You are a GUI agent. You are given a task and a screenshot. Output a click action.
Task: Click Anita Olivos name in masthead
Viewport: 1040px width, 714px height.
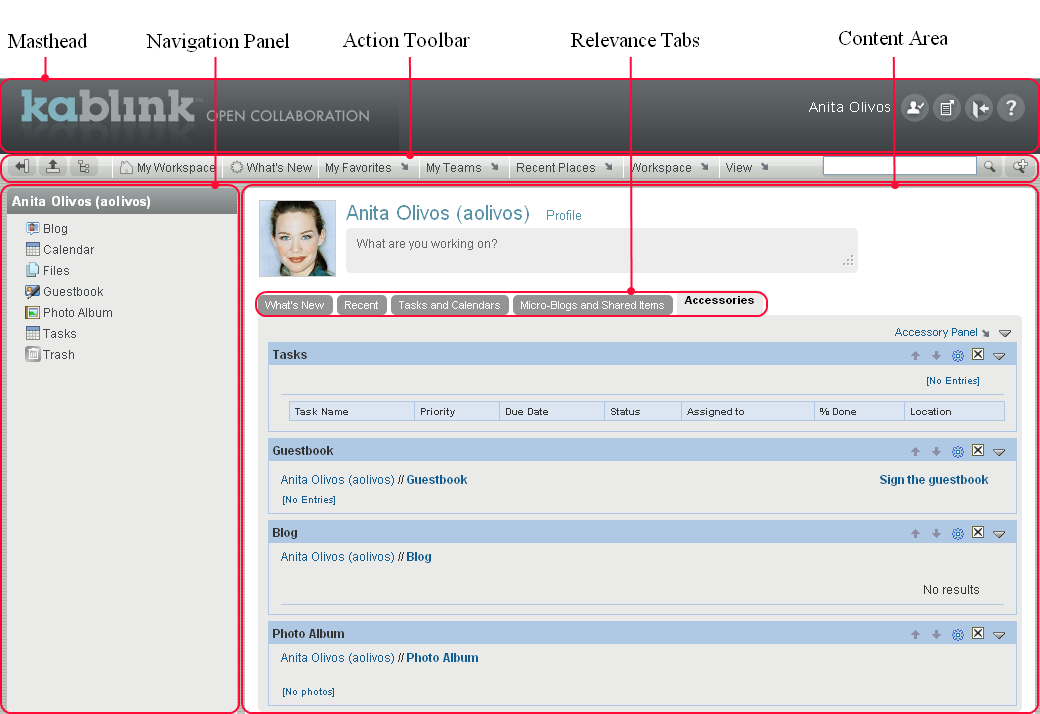click(850, 107)
